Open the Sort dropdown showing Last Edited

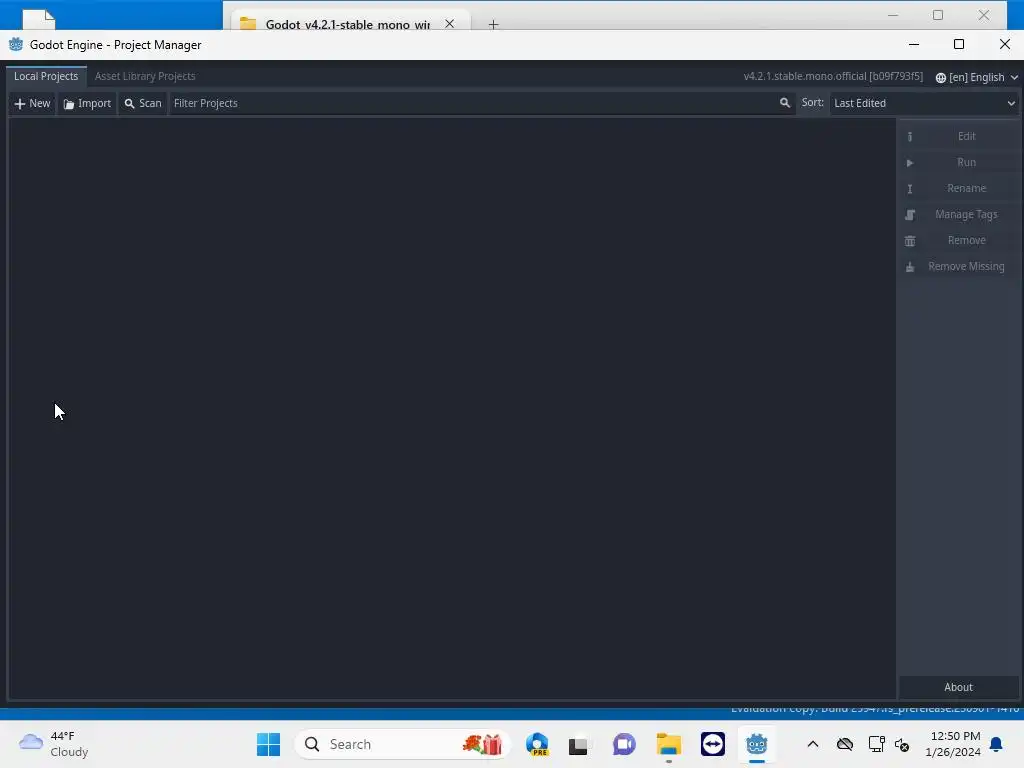click(x=923, y=103)
